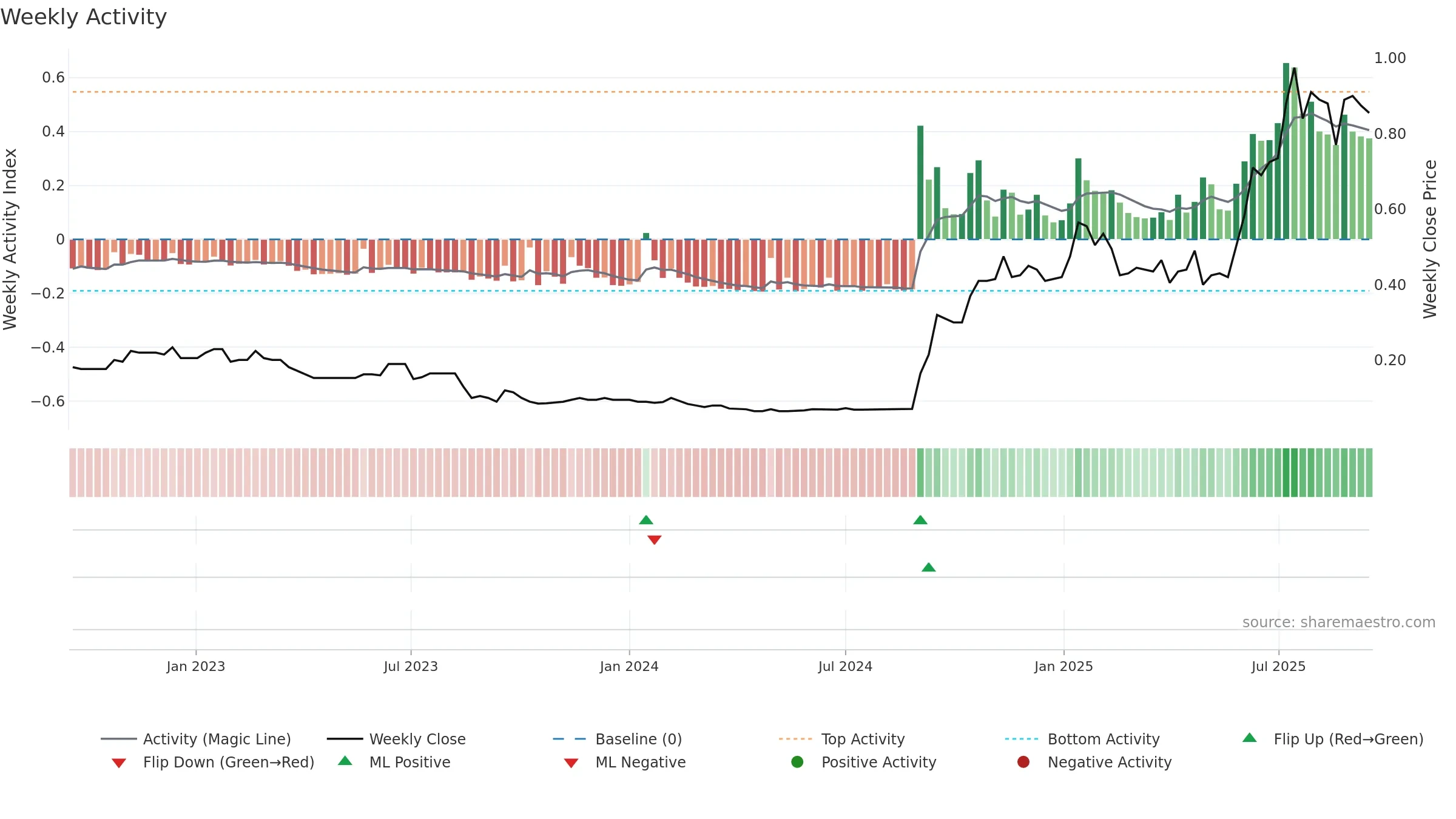Click the green flip-up triangle near Jan 2024
The width and height of the screenshot is (1456, 819).
(646, 520)
